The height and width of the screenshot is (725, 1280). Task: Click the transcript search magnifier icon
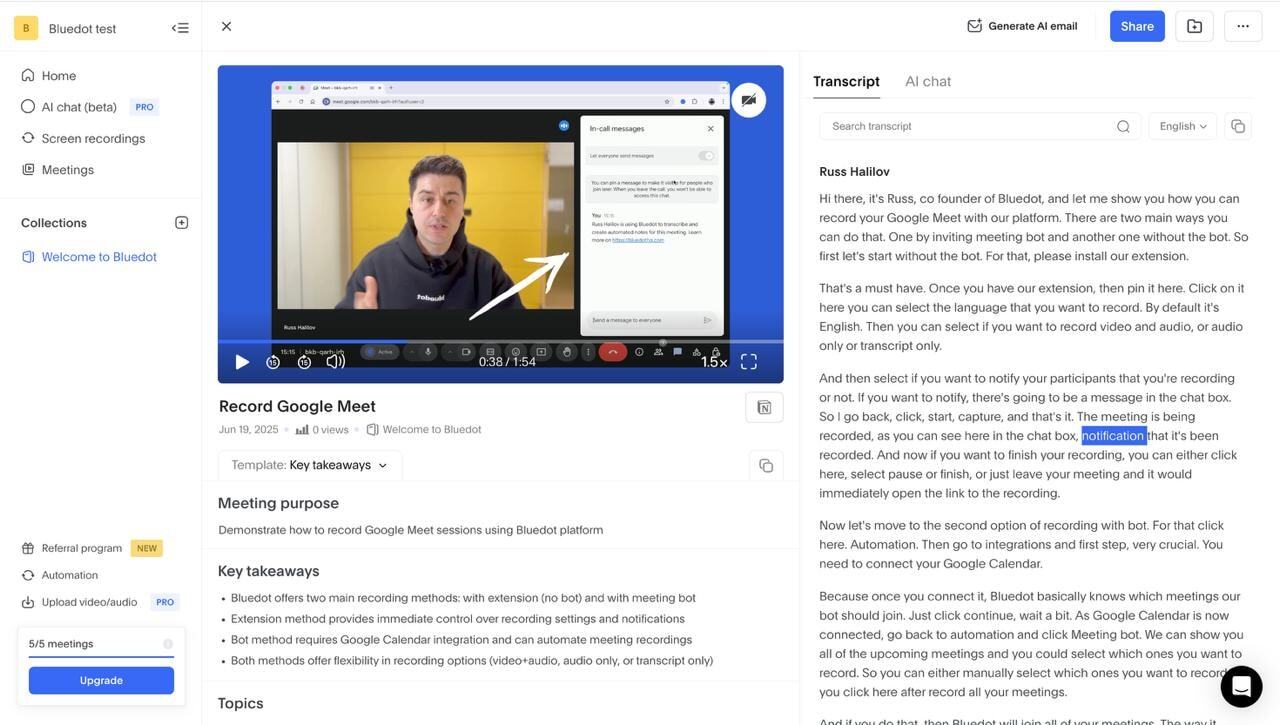pos(1123,126)
